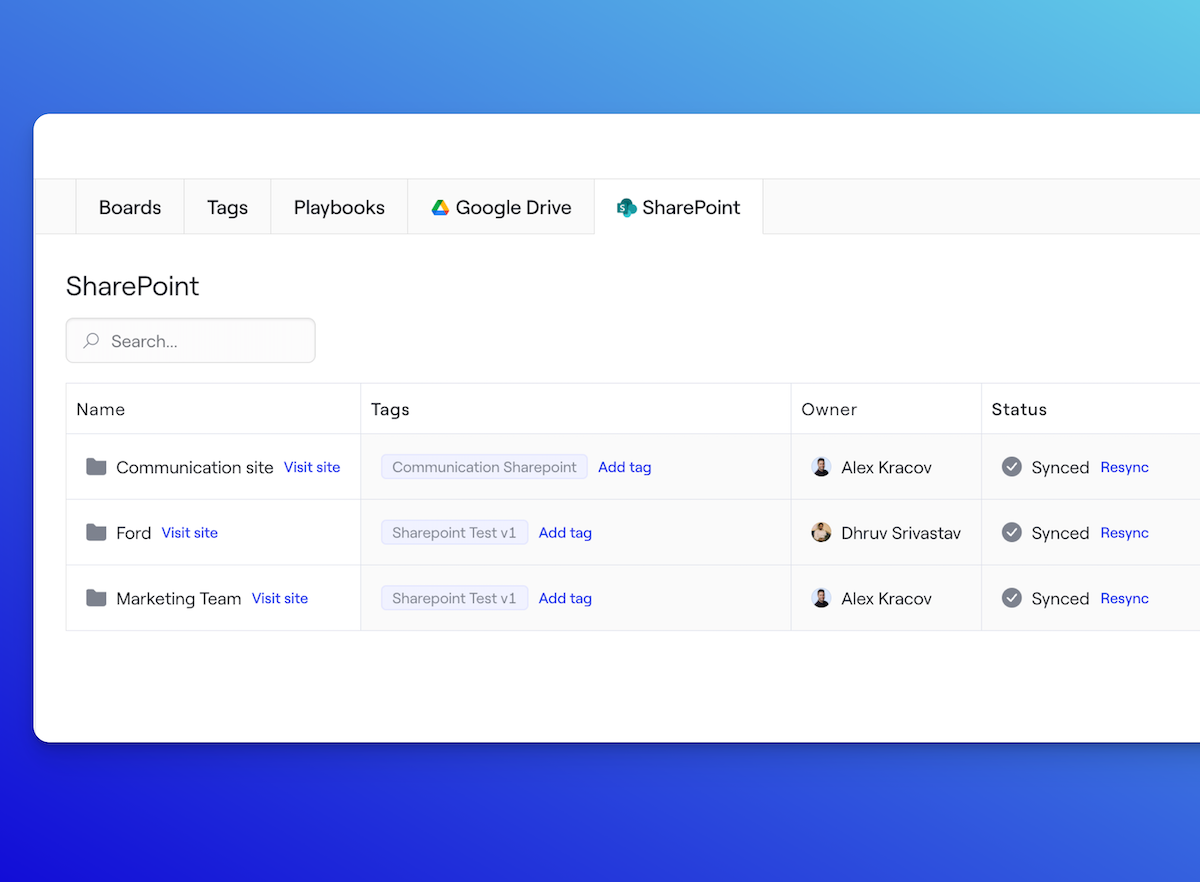1200x882 pixels.
Task: Visit site for Marketing Team
Action: click(280, 598)
